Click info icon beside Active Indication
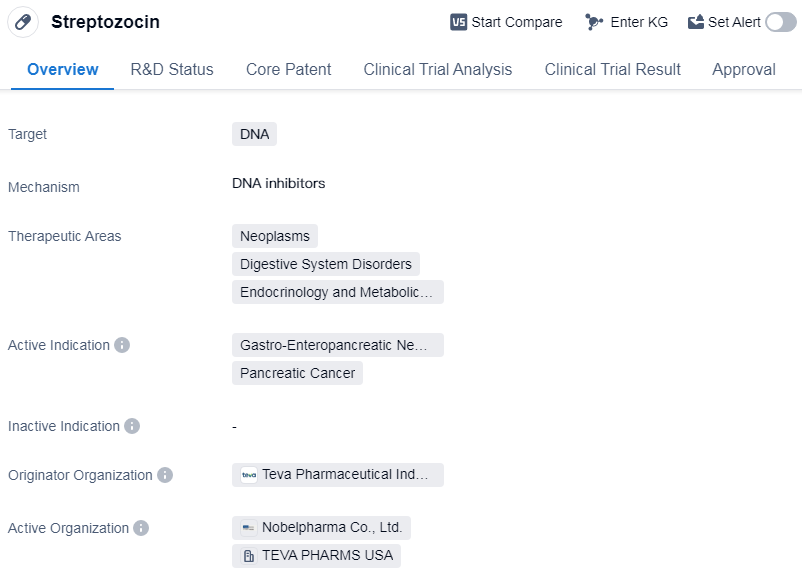 (x=122, y=345)
